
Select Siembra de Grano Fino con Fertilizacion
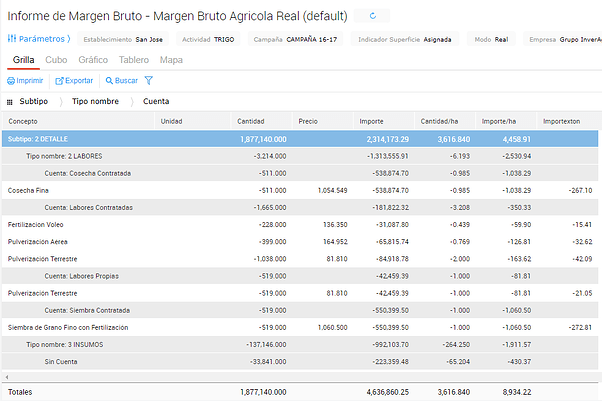[x=300, y=327]
